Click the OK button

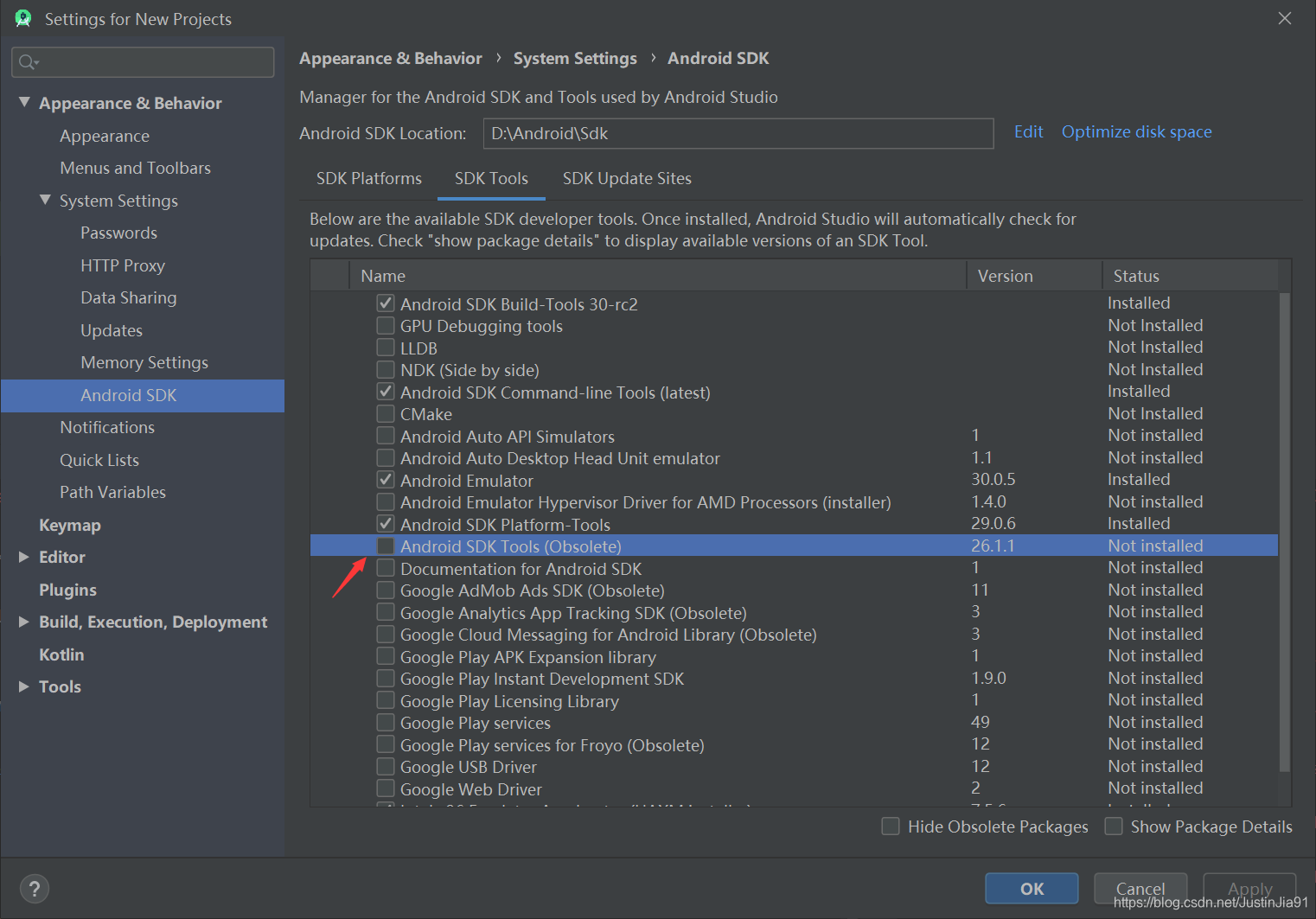pos(1032,889)
